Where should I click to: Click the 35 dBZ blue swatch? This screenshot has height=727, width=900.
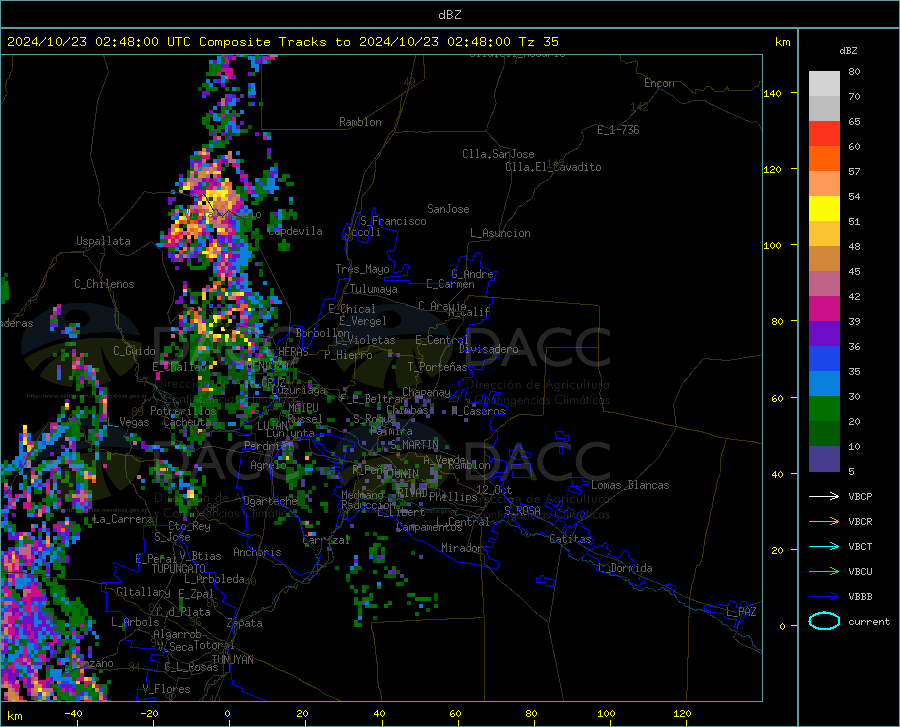coord(824,359)
